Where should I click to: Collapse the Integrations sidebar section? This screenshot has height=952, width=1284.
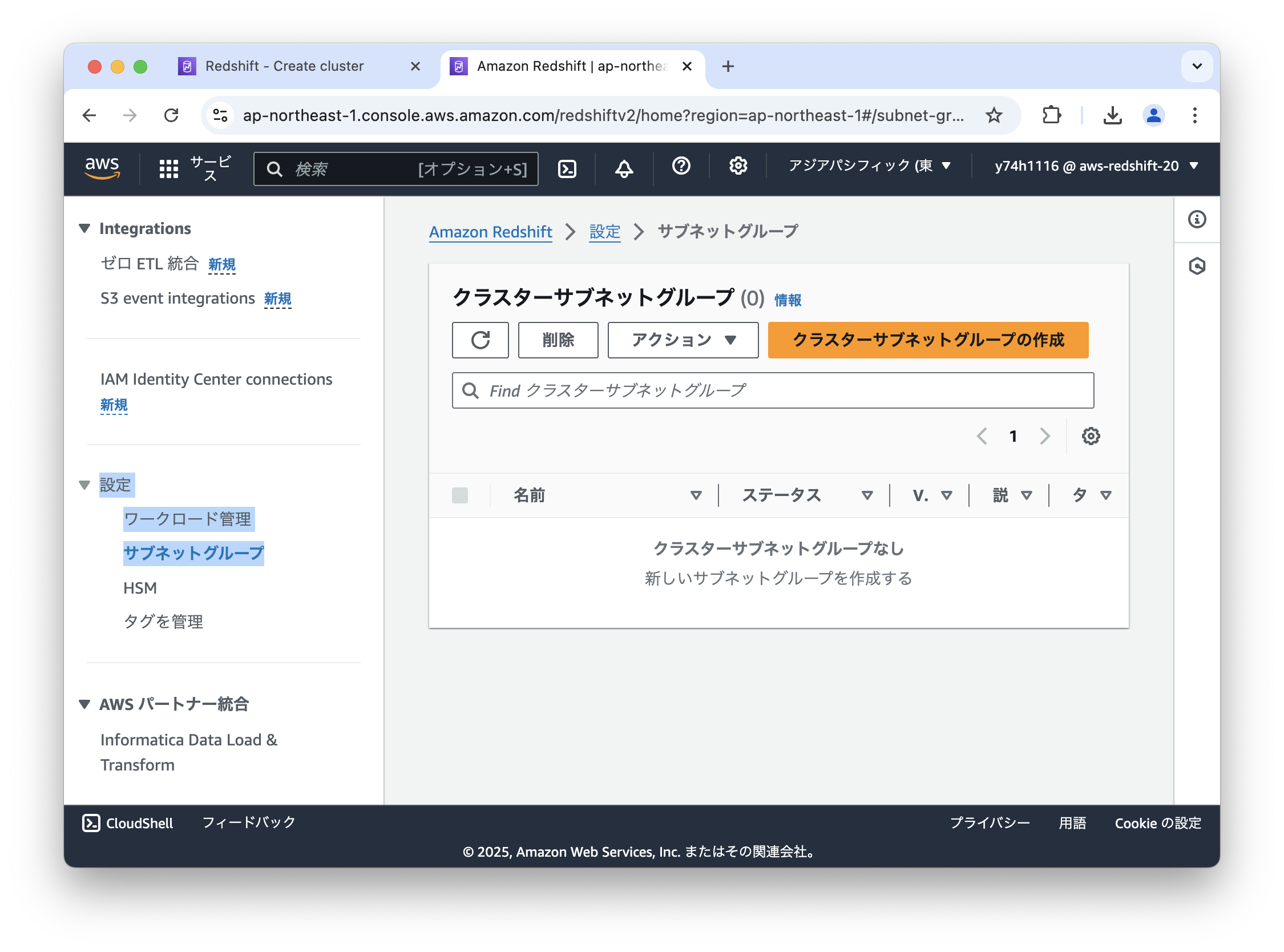[x=84, y=228]
